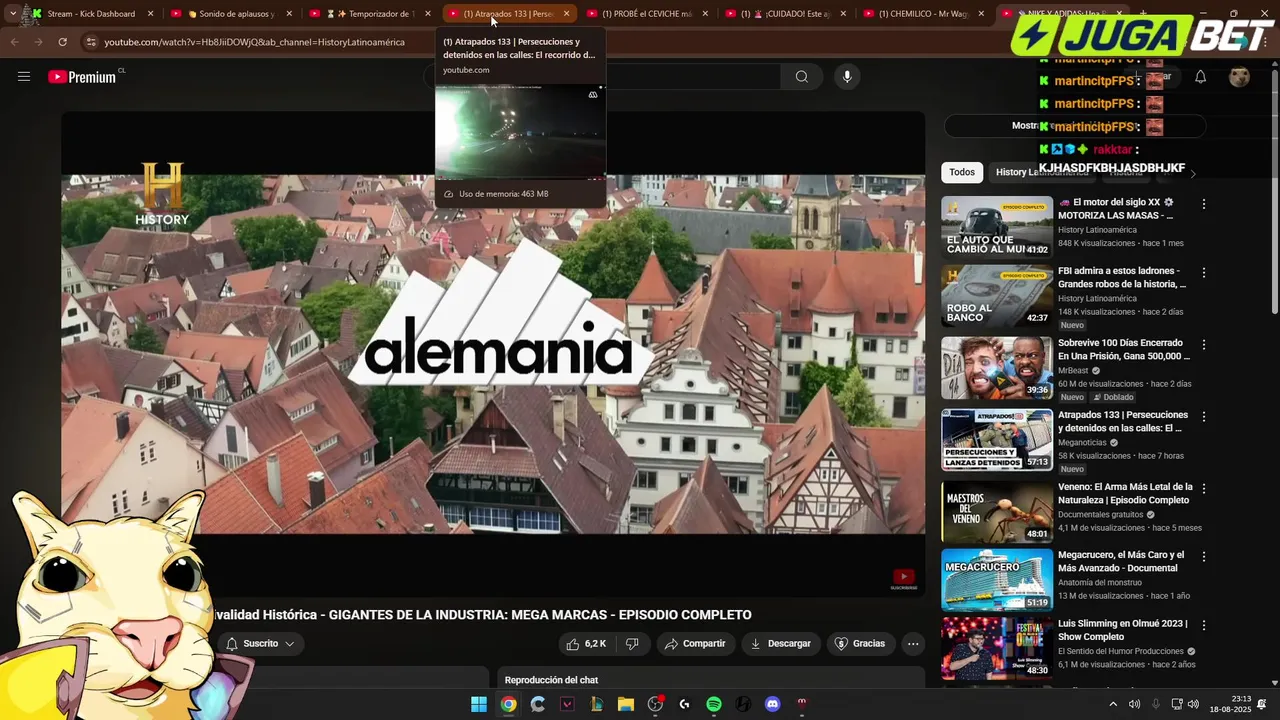Screen dimensions: 1280x720
Task: Click the Gracias button
Action: [860, 643]
